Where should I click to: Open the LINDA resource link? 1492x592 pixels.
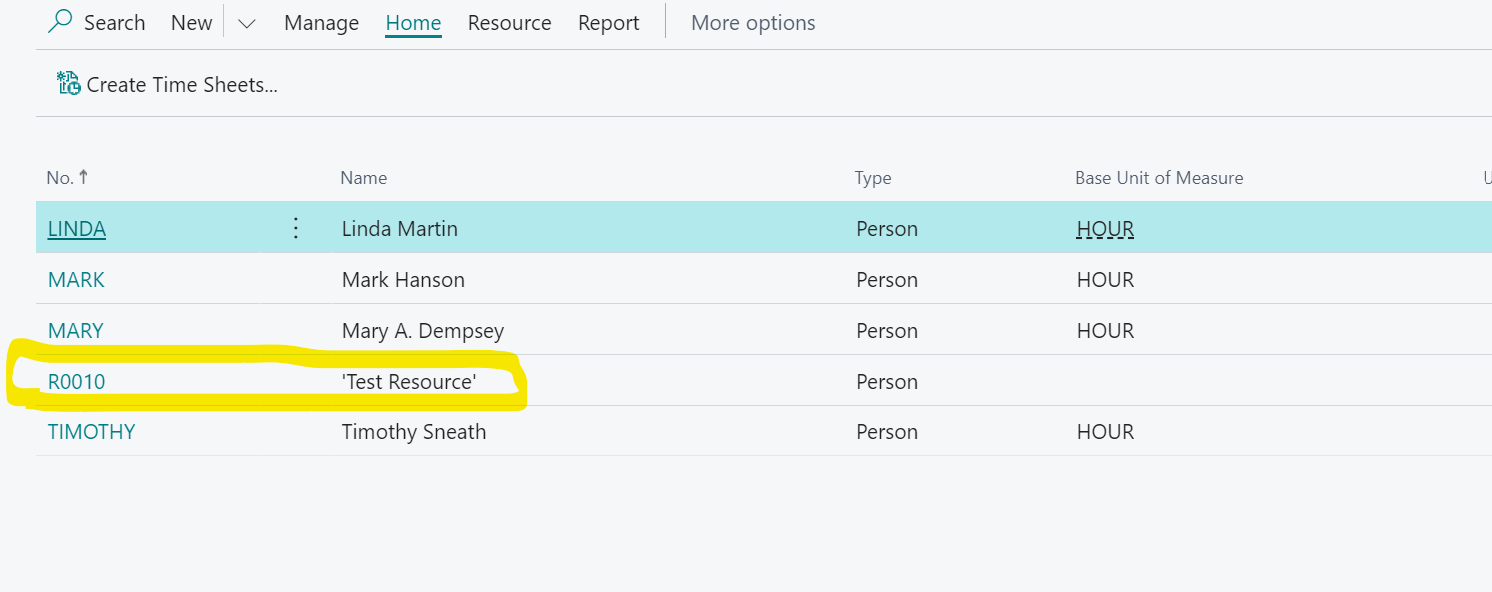click(77, 229)
